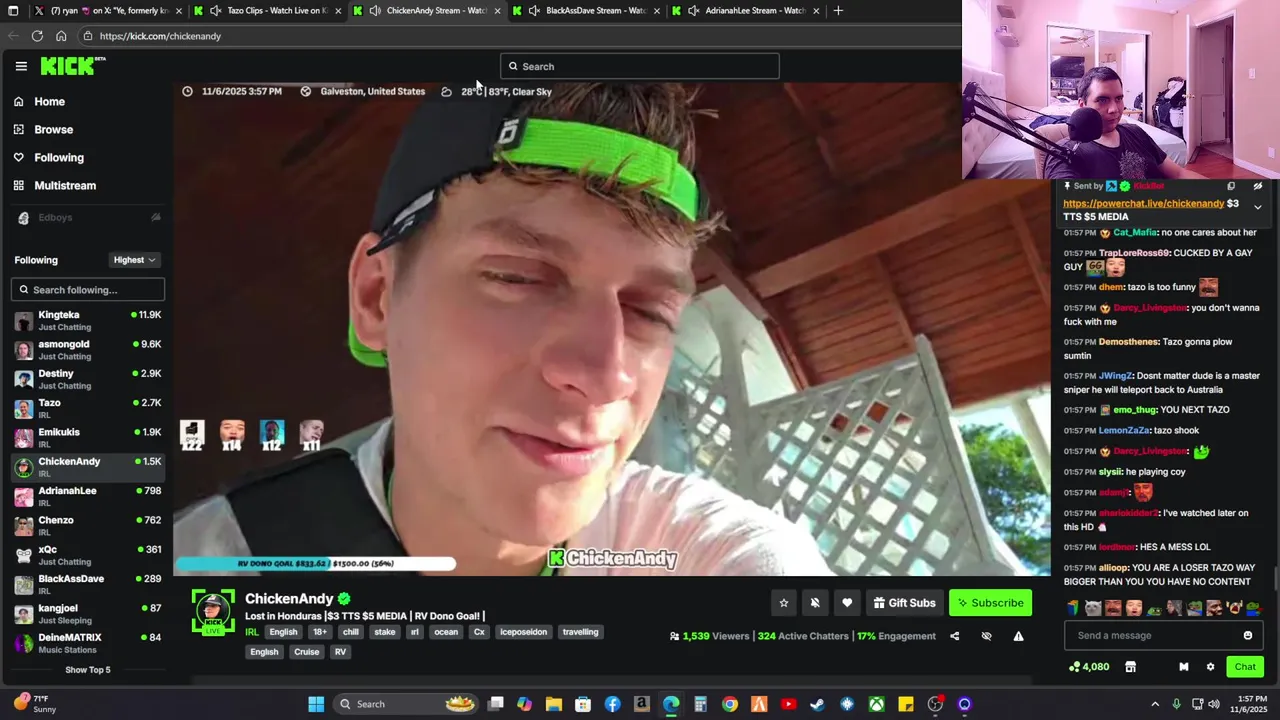Image resolution: width=1280 pixels, height=720 pixels.
Task: Share the ChickenAndy stream
Action: pyautogui.click(x=954, y=636)
